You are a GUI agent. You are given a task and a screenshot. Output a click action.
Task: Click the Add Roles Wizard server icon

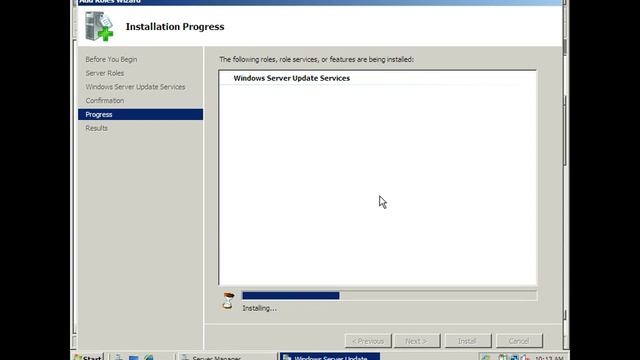click(99, 26)
